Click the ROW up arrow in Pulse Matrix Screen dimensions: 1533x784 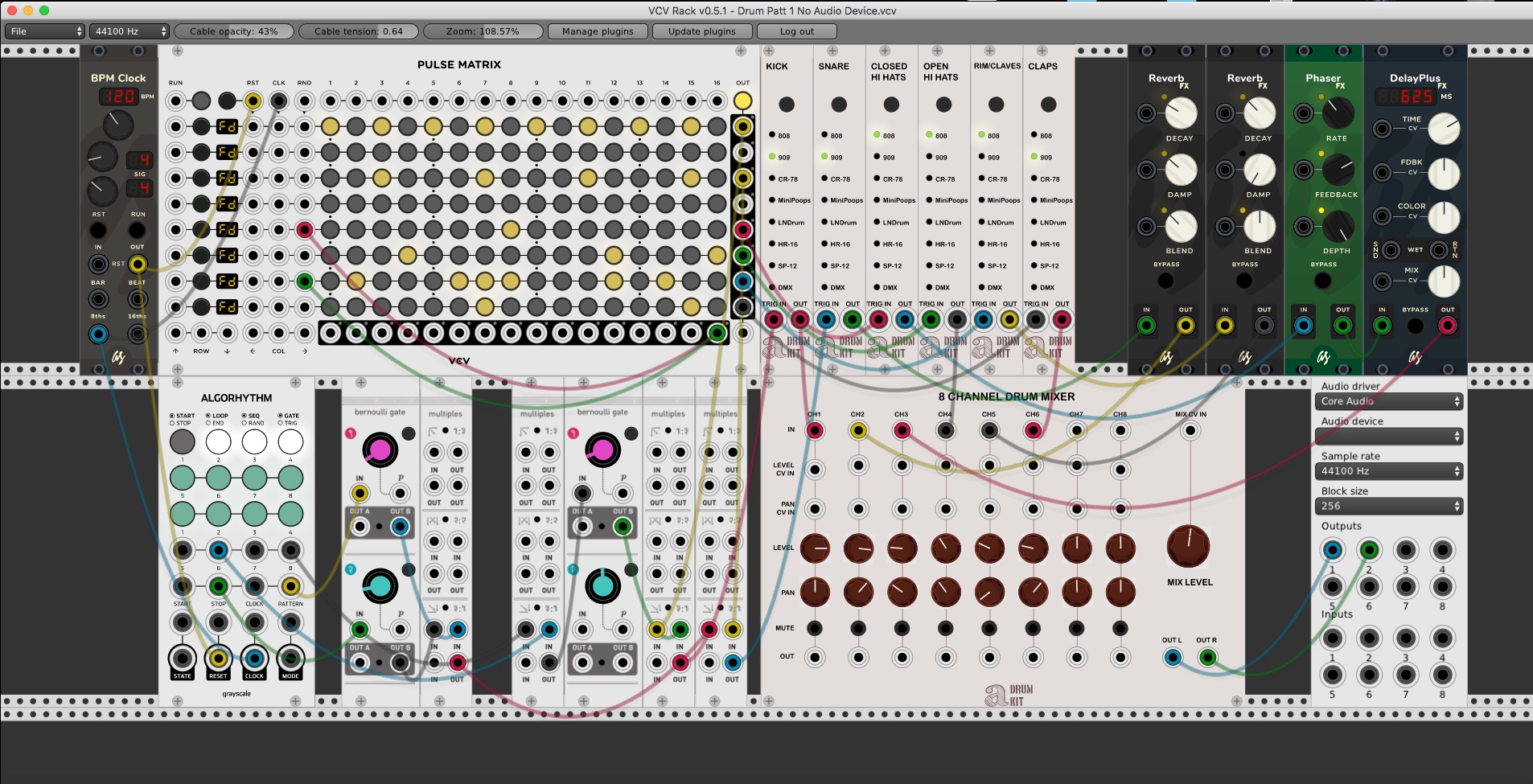(175, 351)
